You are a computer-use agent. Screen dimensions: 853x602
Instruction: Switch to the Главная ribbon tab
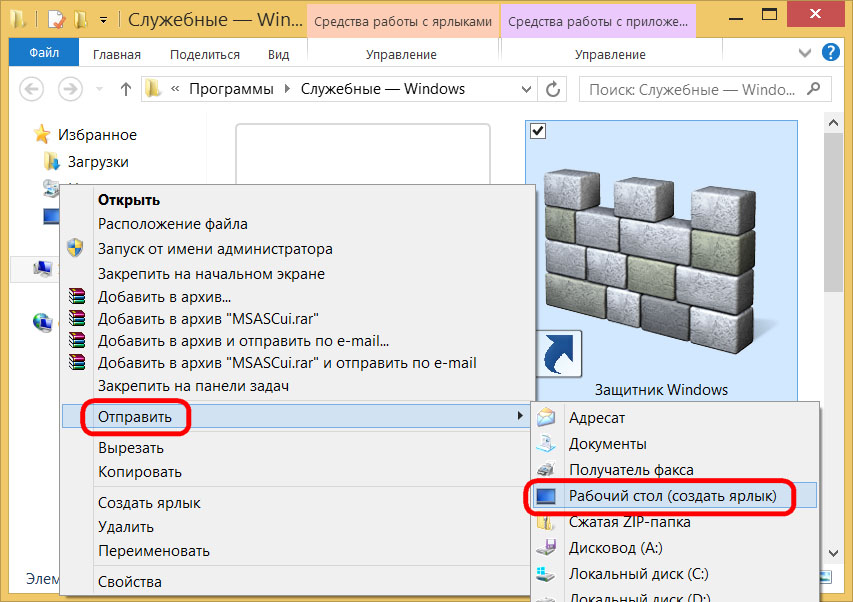[x=117, y=54]
